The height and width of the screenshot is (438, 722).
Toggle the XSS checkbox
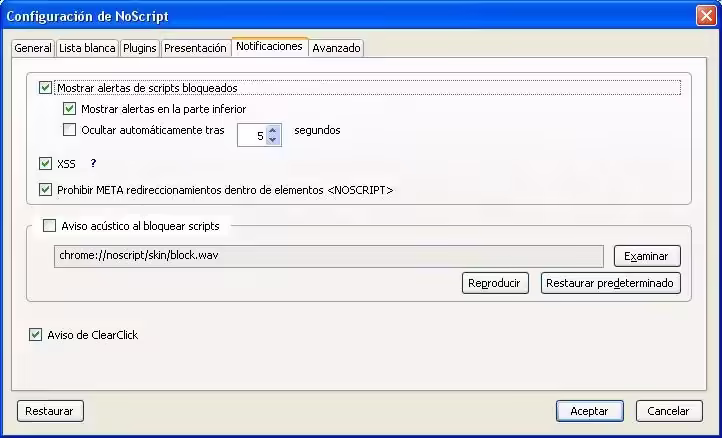(45, 163)
